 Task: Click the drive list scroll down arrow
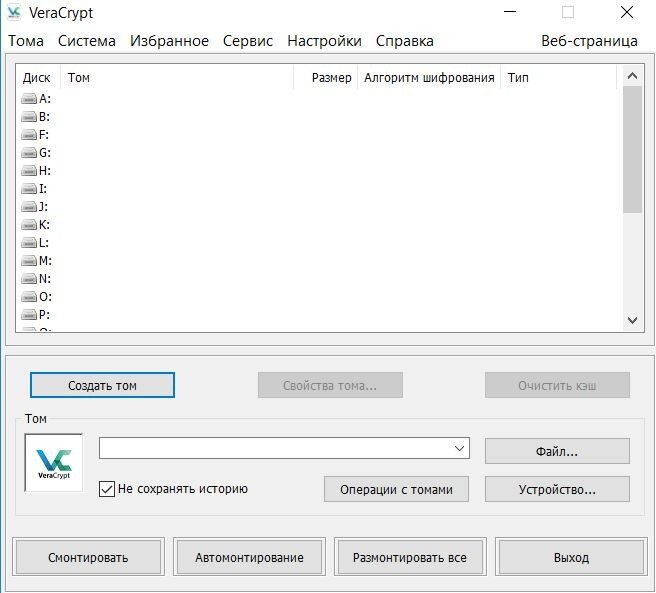pos(632,321)
